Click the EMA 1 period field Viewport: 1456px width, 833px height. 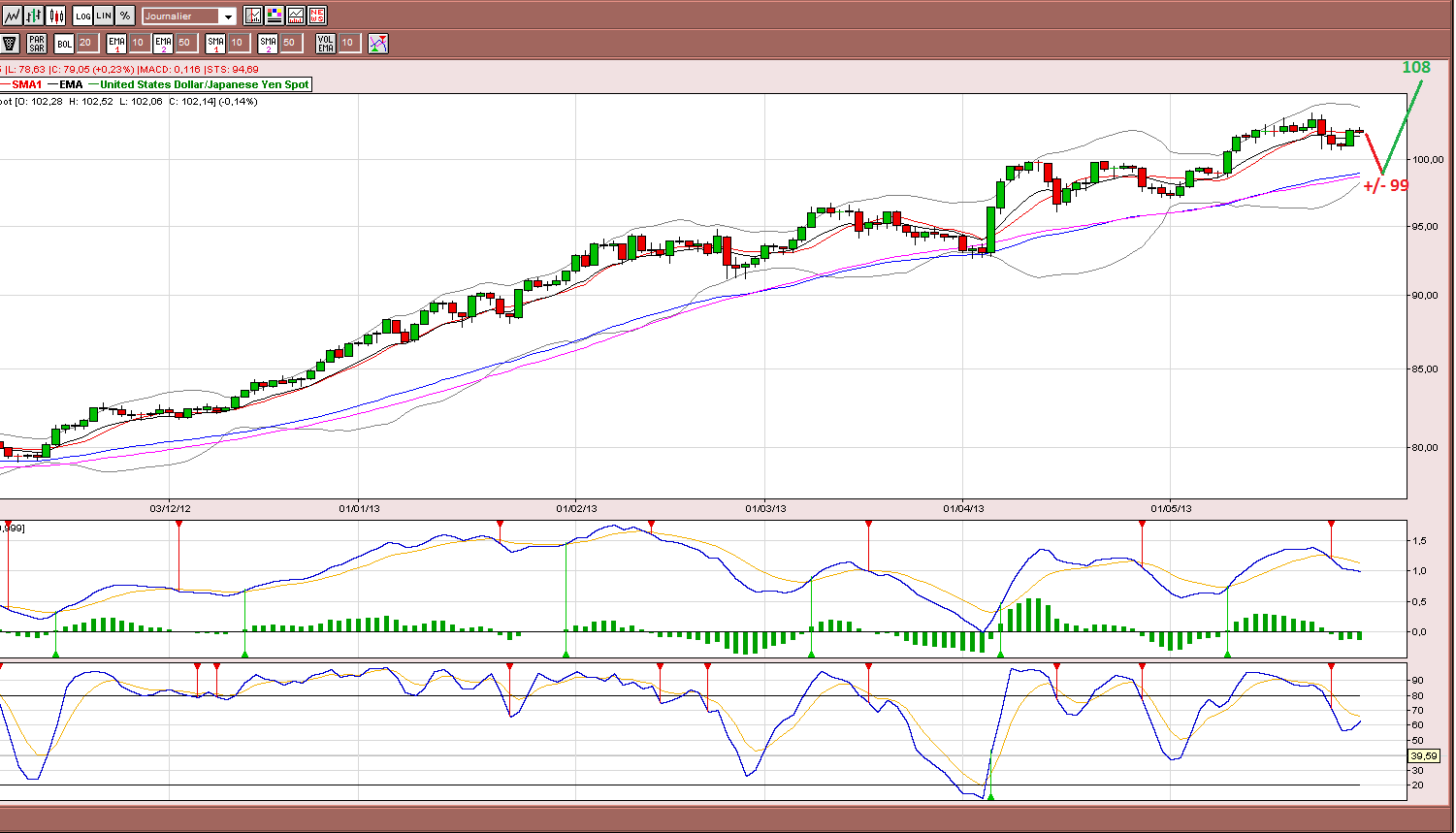(x=140, y=43)
